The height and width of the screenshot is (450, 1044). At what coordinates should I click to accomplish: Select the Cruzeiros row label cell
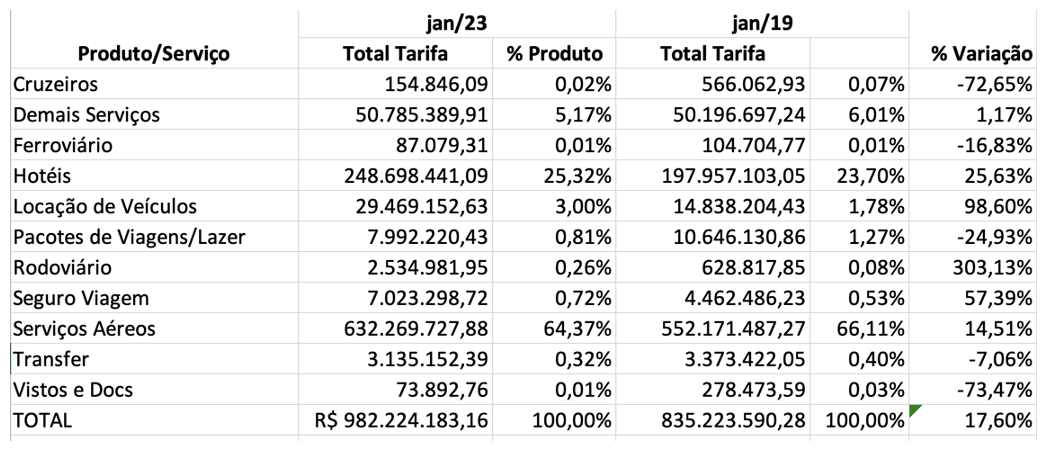tap(154, 85)
